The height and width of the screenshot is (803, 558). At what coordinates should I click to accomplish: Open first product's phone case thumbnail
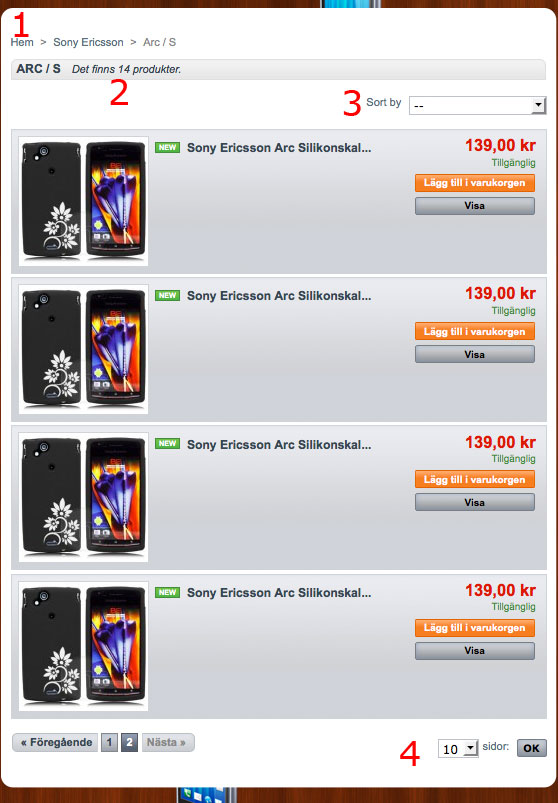pos(83,201)
